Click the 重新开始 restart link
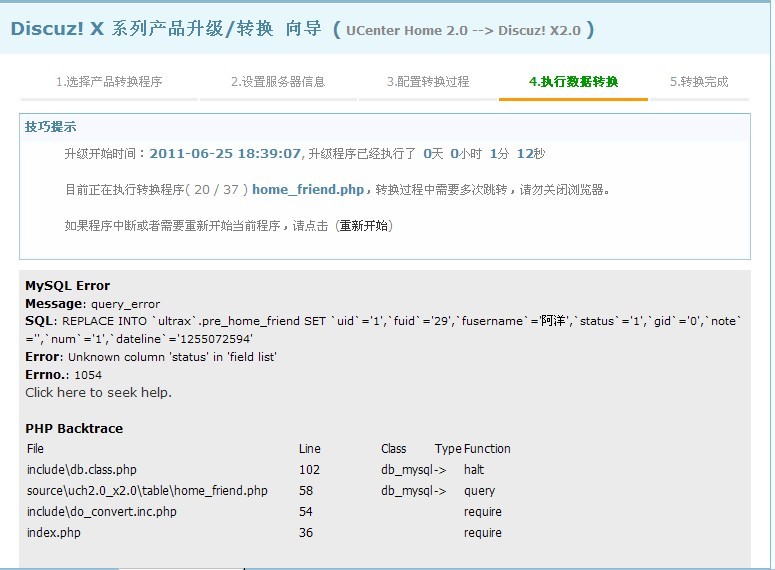 pos(364,226)
